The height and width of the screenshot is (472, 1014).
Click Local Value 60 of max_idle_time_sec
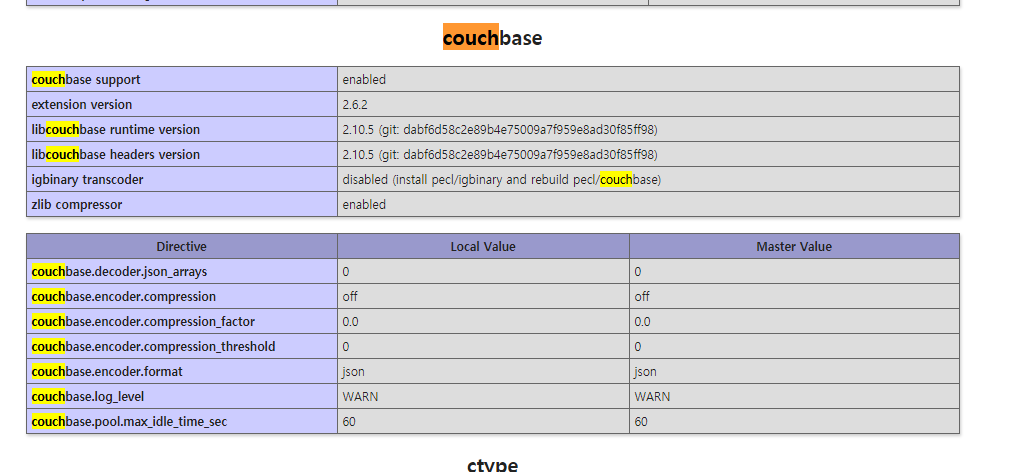[349, 422]
